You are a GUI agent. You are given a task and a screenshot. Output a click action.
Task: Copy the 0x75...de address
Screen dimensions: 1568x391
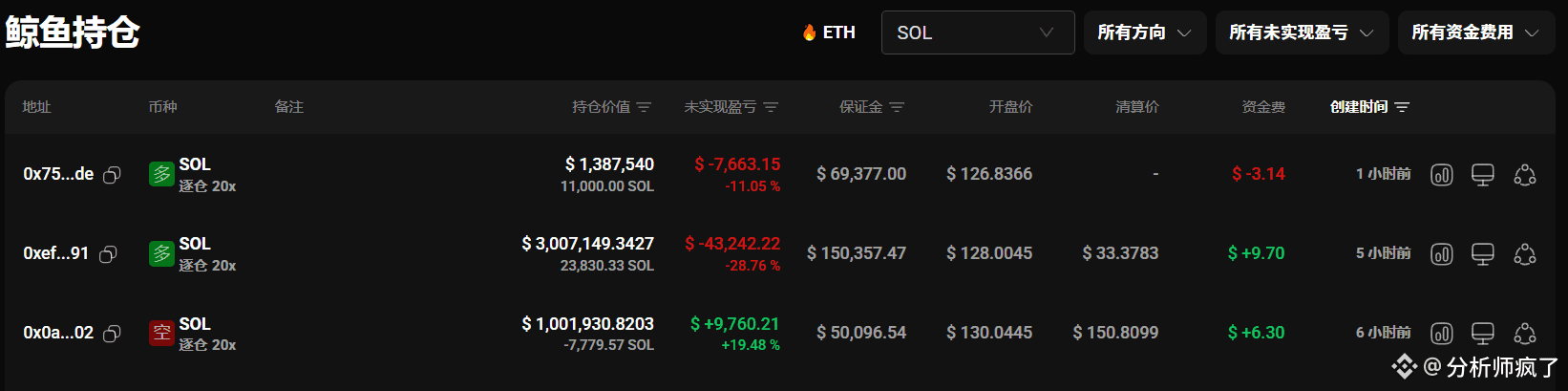112,175
